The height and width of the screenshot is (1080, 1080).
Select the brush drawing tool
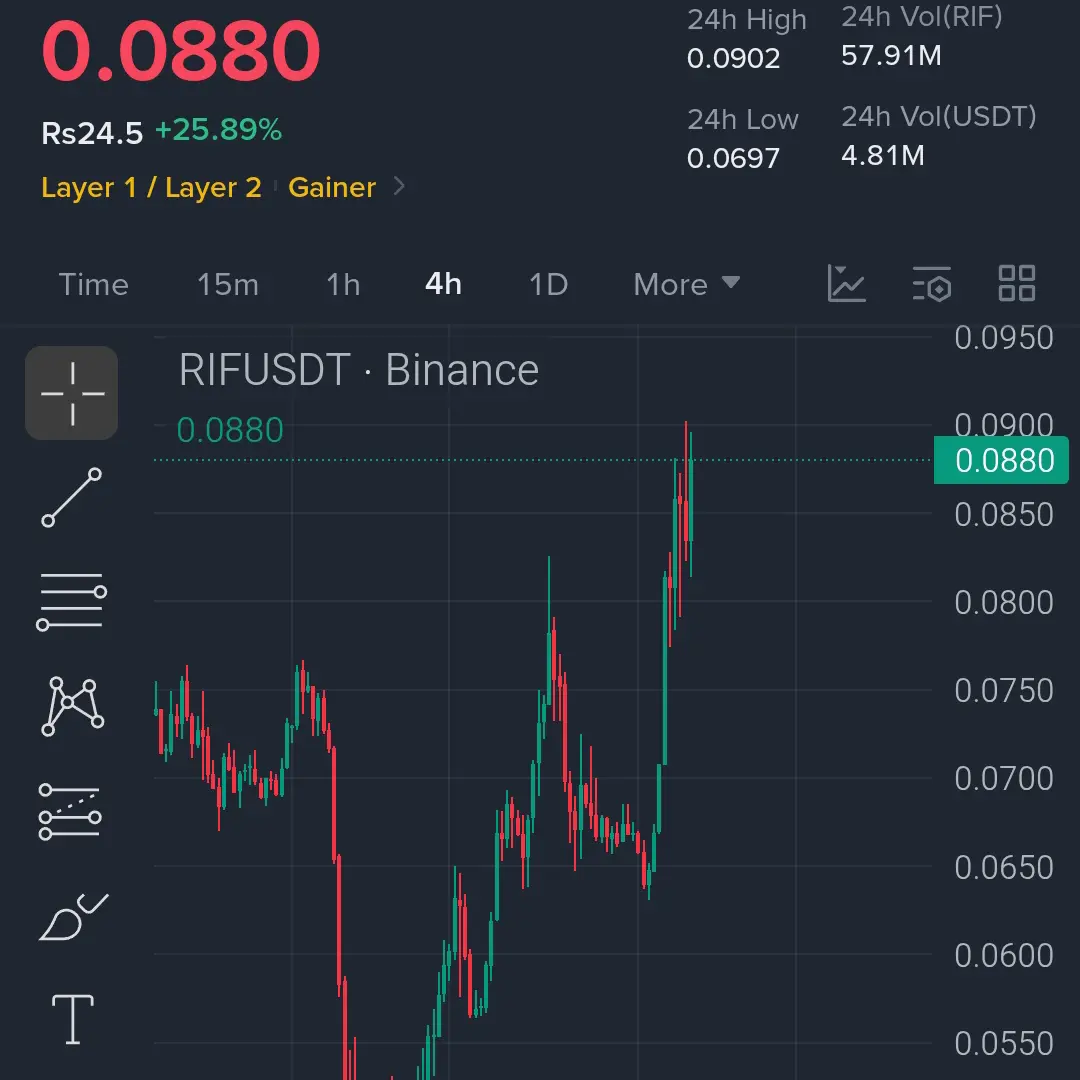(x=73, y=917)
